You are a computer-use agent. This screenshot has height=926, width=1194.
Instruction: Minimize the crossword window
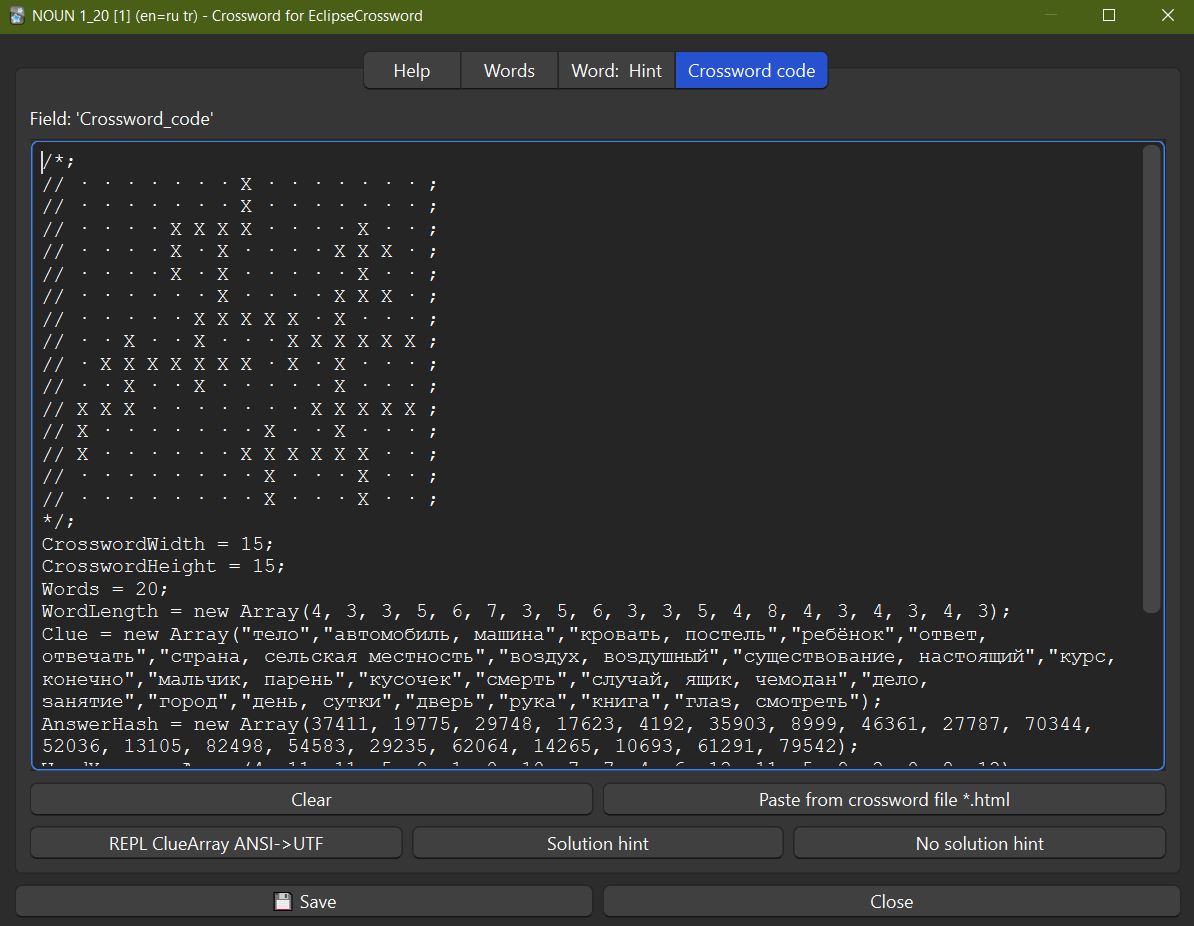1050,16
